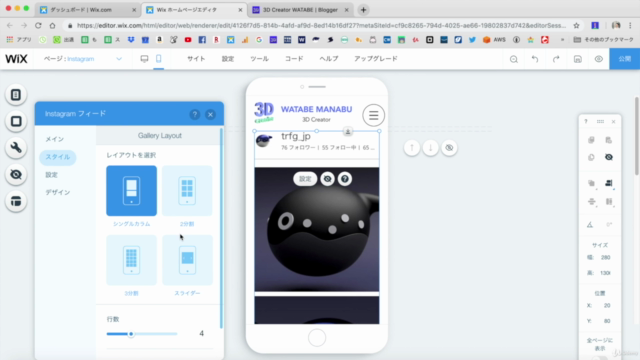
Task: Choose the シングルカラム layout option
Action: (x=131, y=191)
